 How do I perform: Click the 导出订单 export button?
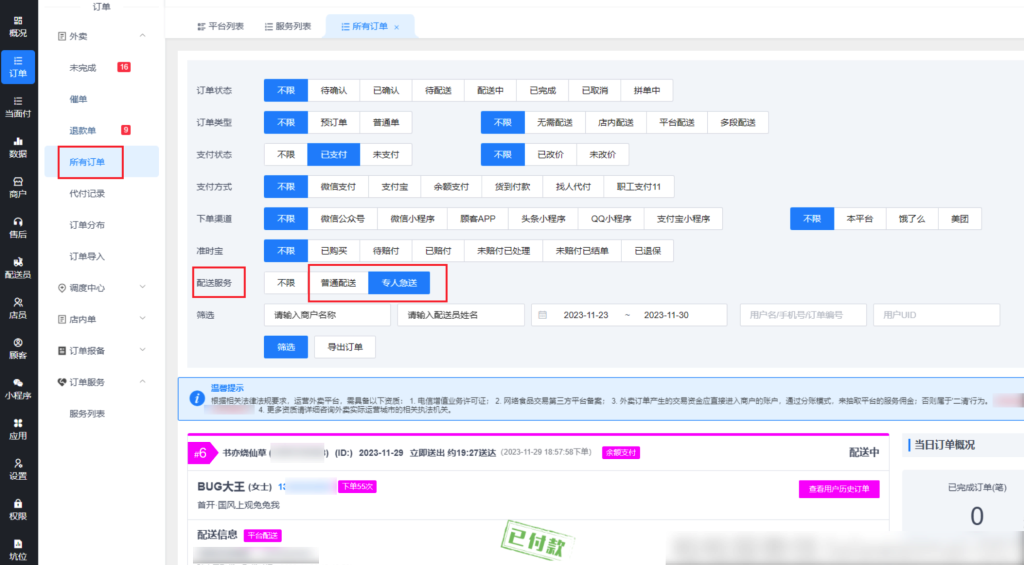click(x=345, y=347)
